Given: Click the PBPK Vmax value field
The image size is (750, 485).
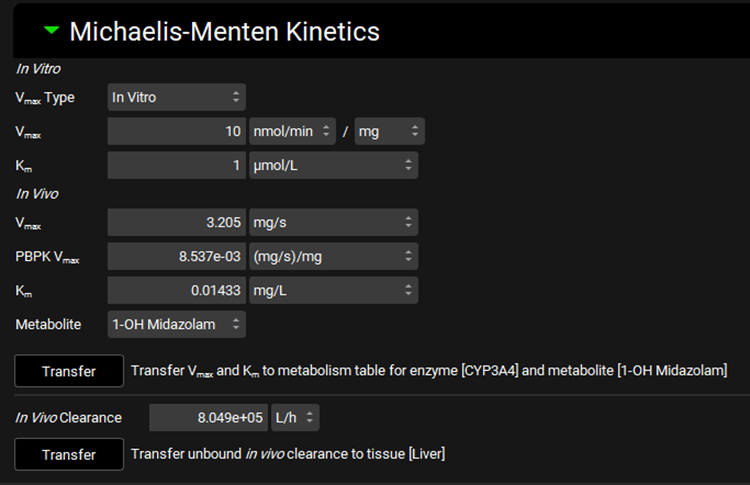Looking at the screenshot, I should pos(176,256).
